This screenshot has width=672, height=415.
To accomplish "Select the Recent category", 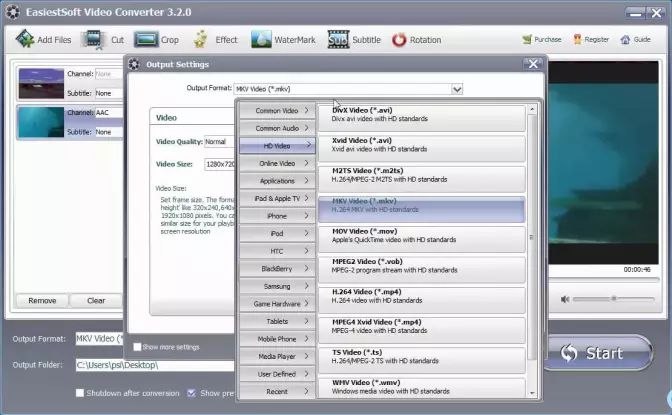I will pos(277,391).
